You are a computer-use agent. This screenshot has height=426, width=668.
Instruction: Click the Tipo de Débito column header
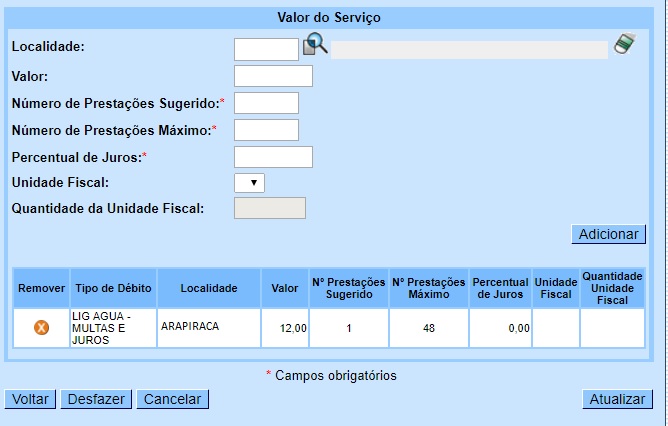113,288
